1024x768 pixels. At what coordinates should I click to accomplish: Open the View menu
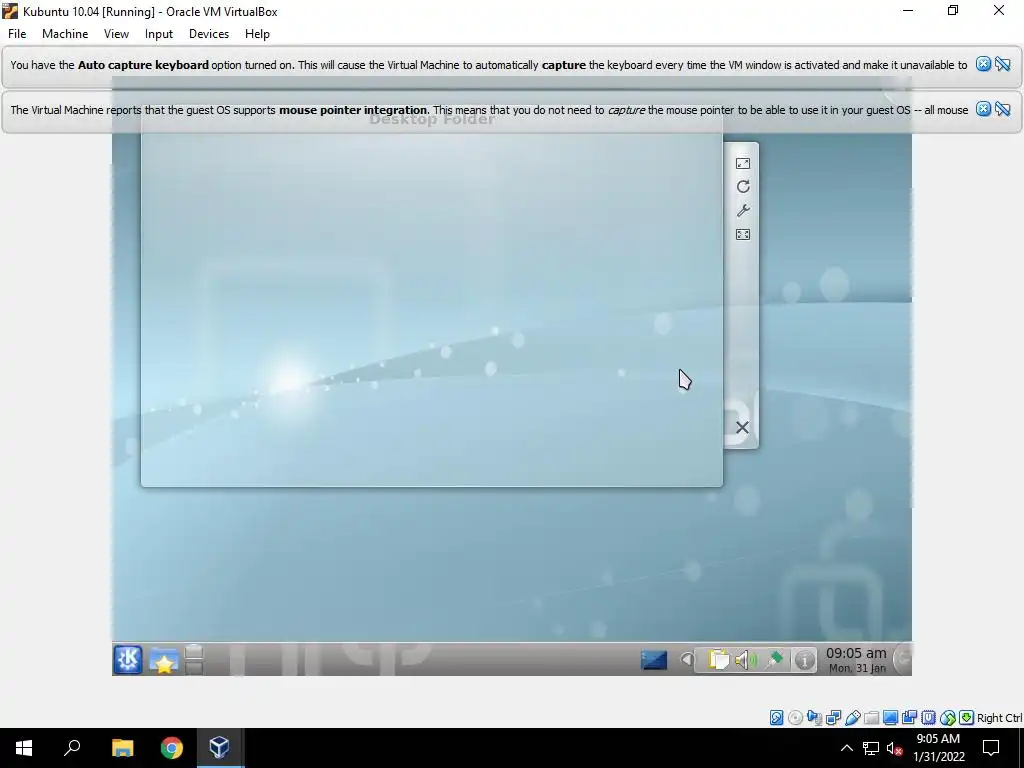click(116, 34)
